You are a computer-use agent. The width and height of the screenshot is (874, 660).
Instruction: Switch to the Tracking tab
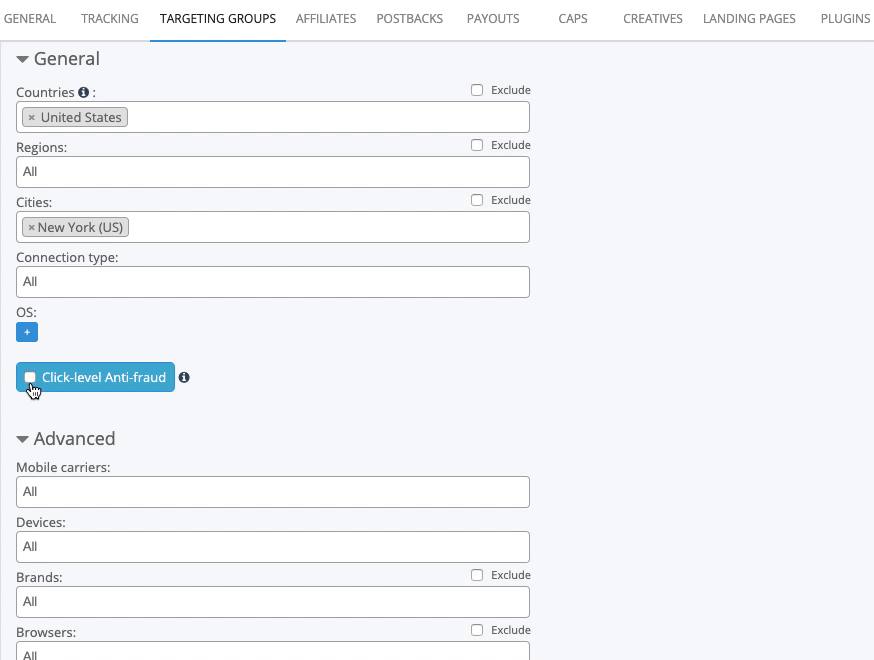[110, 19]
